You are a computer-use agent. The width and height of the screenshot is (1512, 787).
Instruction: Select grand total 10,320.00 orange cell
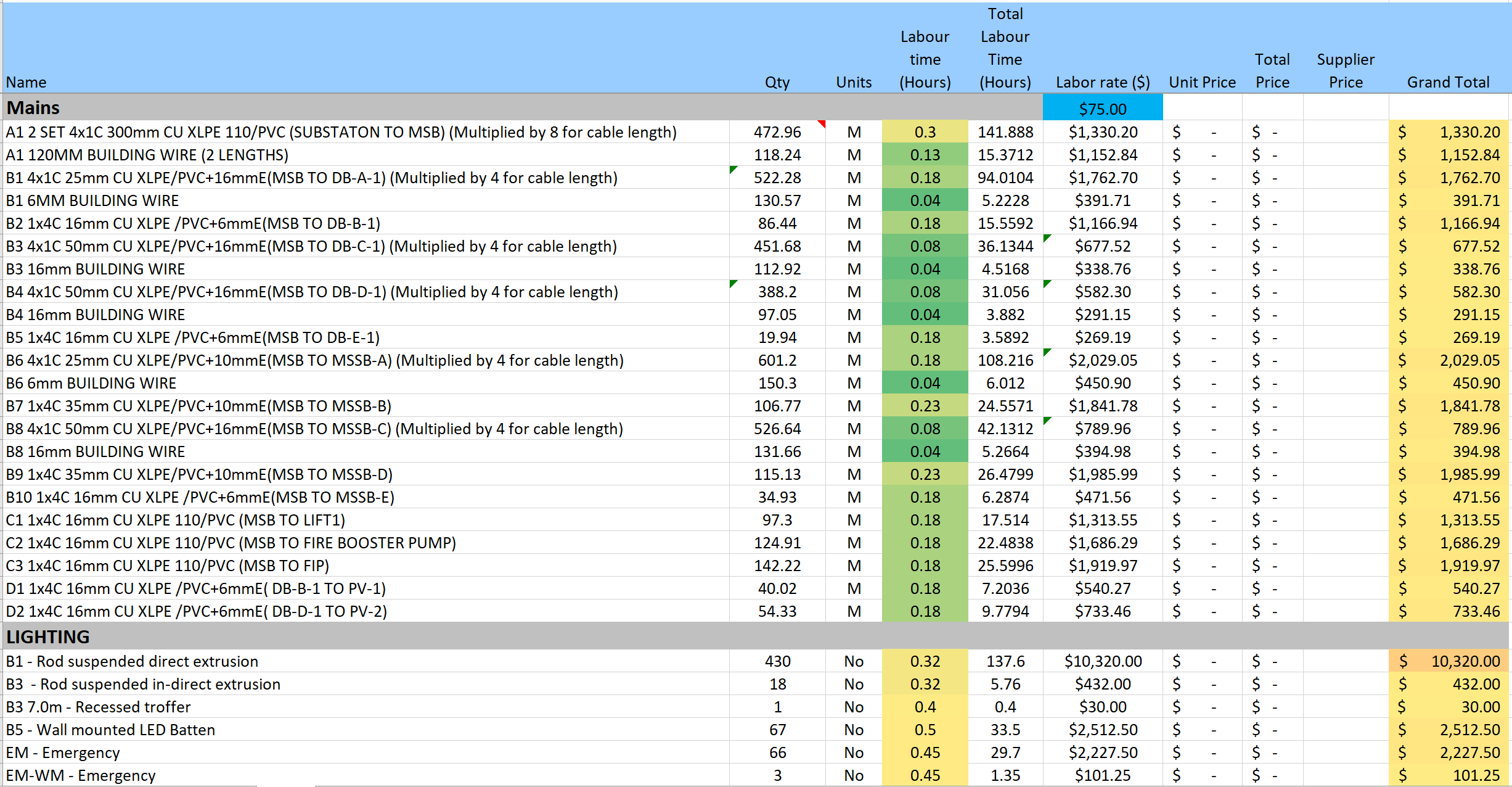(1449, 661)
